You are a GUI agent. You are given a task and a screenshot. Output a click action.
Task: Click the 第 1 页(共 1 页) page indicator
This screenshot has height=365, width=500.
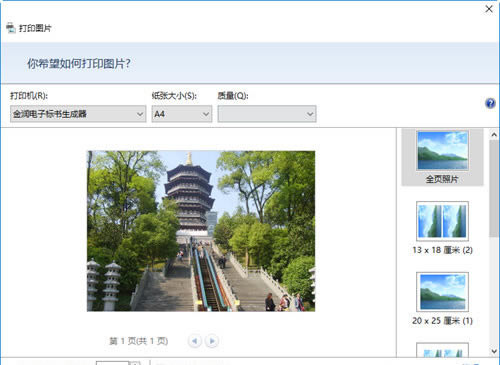click(x=139, y=341)
